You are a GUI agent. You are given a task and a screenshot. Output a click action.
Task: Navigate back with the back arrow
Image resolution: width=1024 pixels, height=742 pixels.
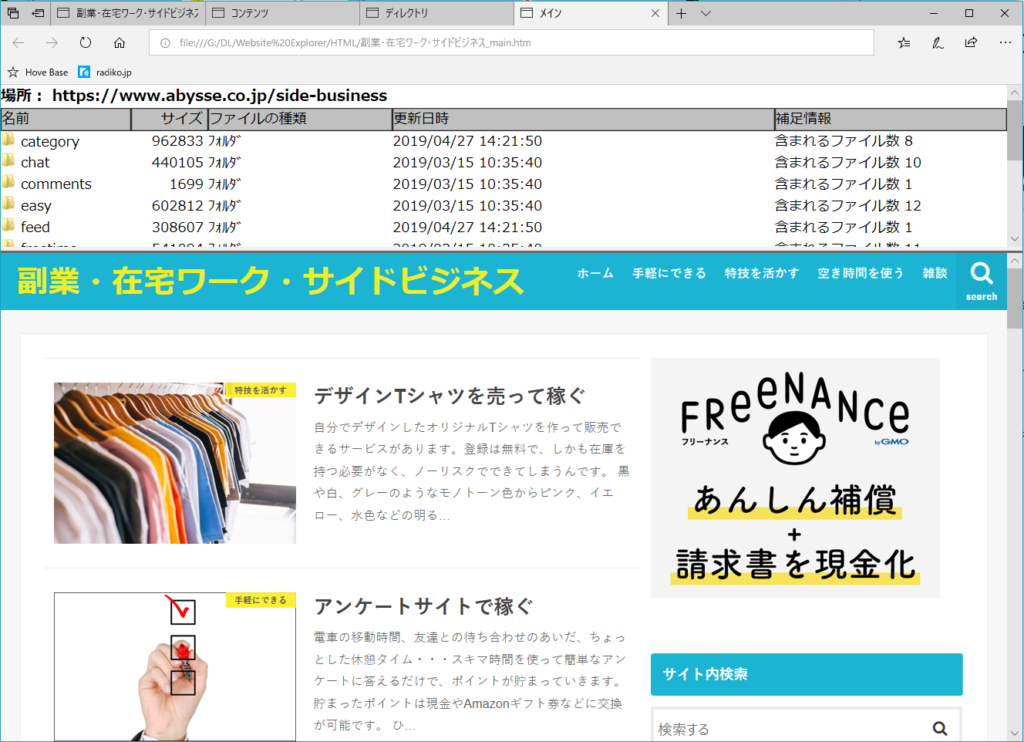coord(17,43)
